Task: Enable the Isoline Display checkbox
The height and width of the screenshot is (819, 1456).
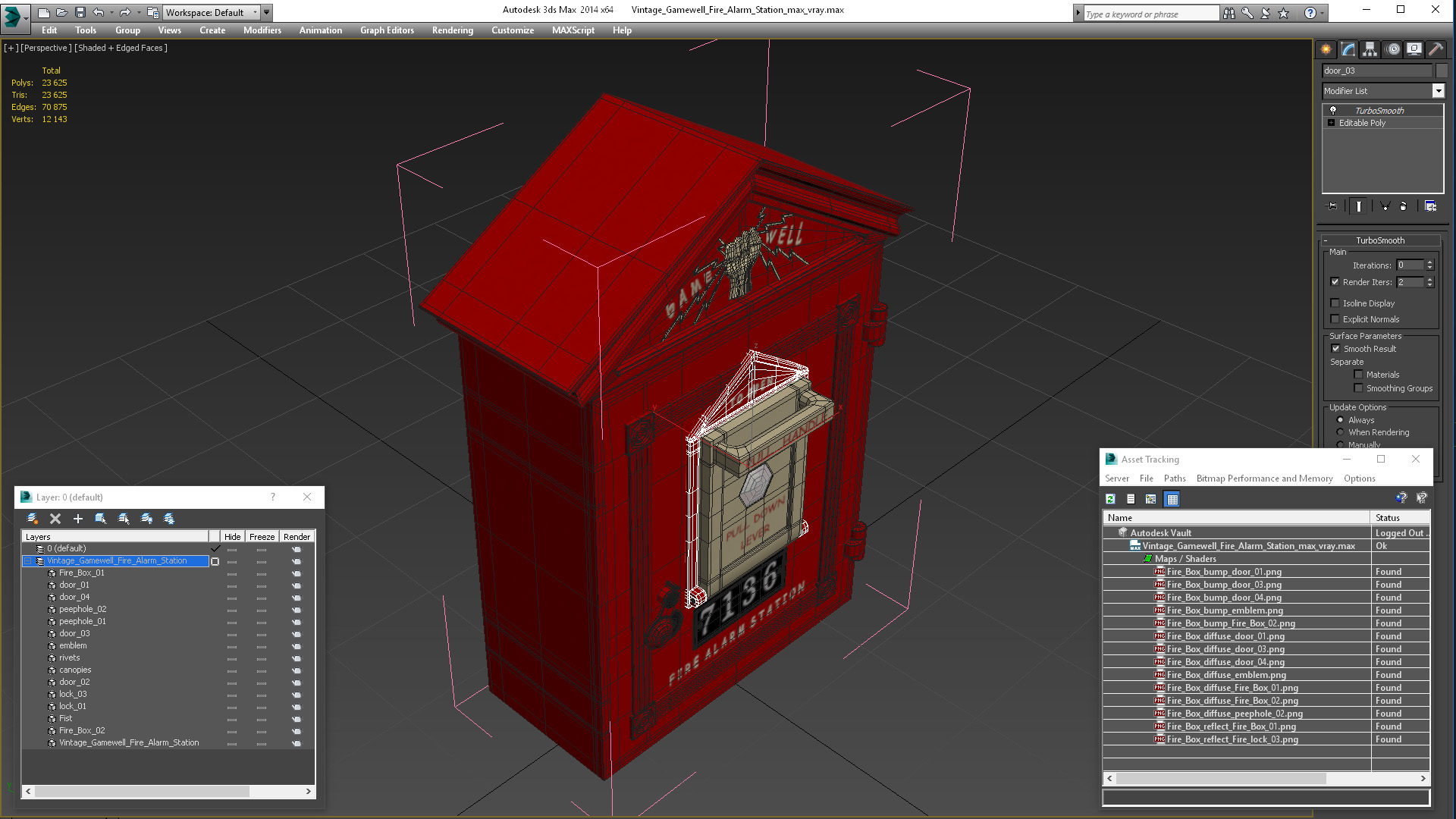Action: [1335, 303]
